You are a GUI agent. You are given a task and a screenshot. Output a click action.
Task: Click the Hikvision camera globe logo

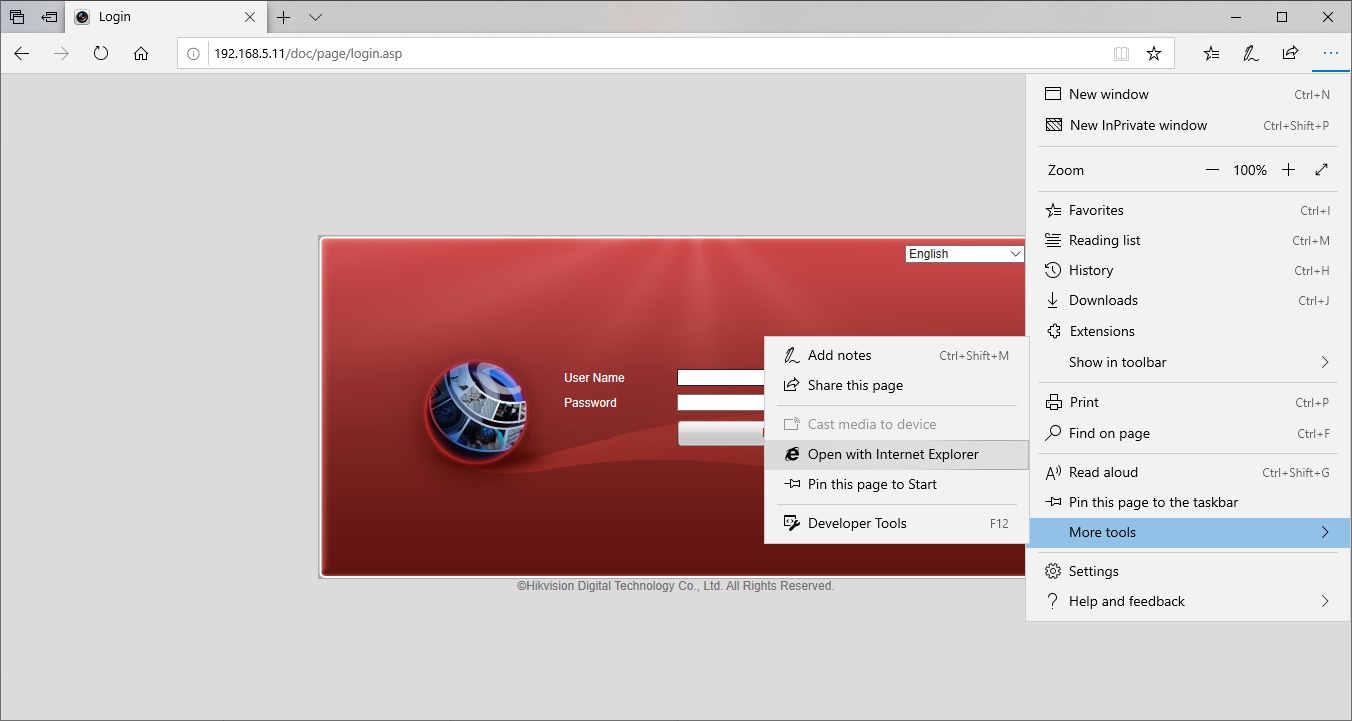tap(476, 413)
